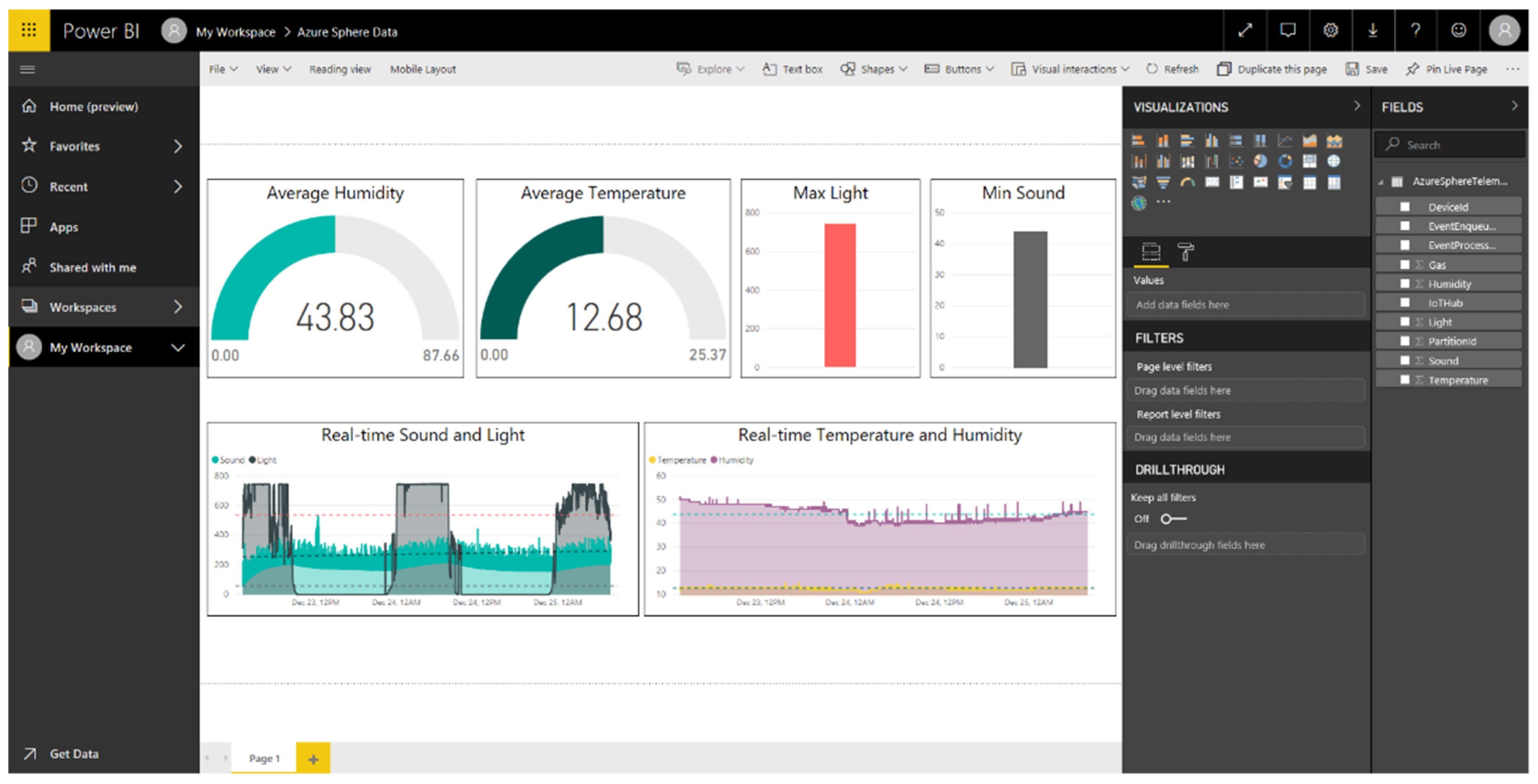Check the Temperature field checkbox
This screenshot has width=1538, height=784.
(1405, 380)
